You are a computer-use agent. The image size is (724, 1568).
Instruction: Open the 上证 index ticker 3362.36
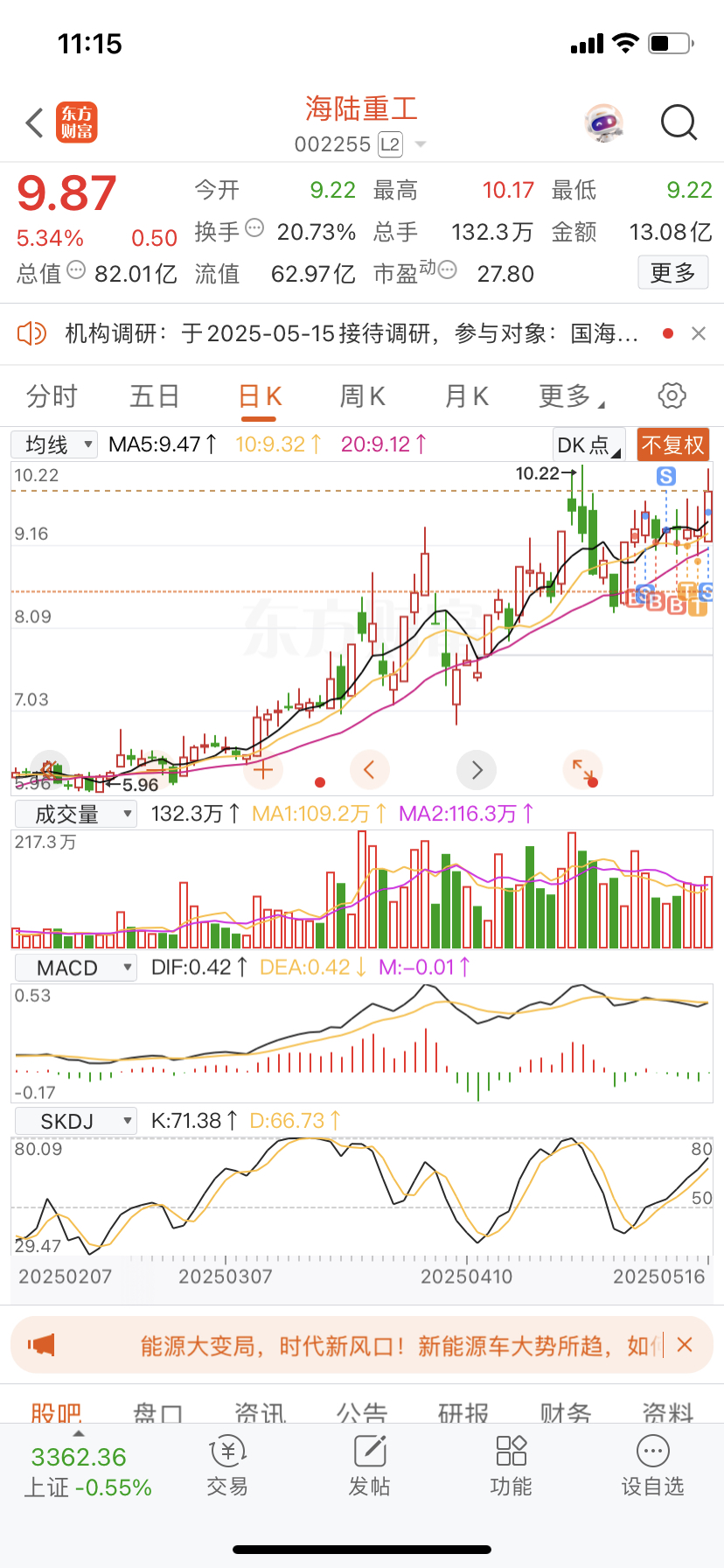pos(87,1471)
